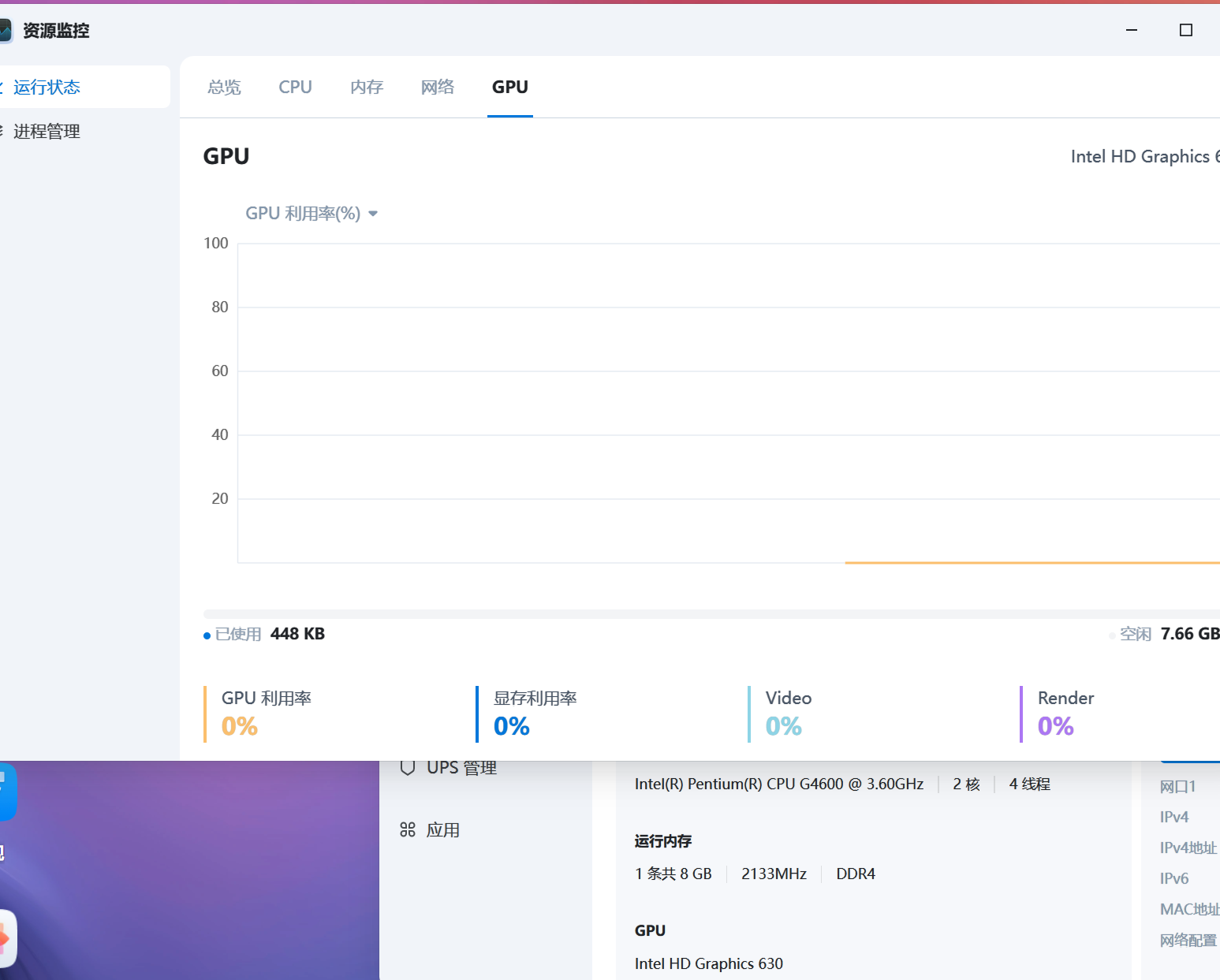Click the IPv4地址 label in network panel
The image size is (1220, 980).
1189,848
